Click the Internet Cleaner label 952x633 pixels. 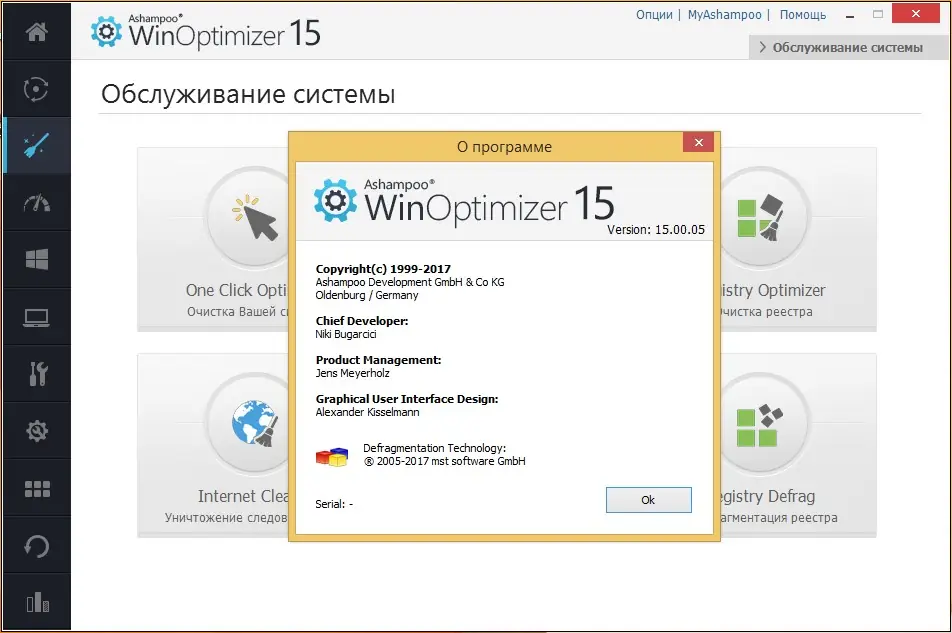243,496
